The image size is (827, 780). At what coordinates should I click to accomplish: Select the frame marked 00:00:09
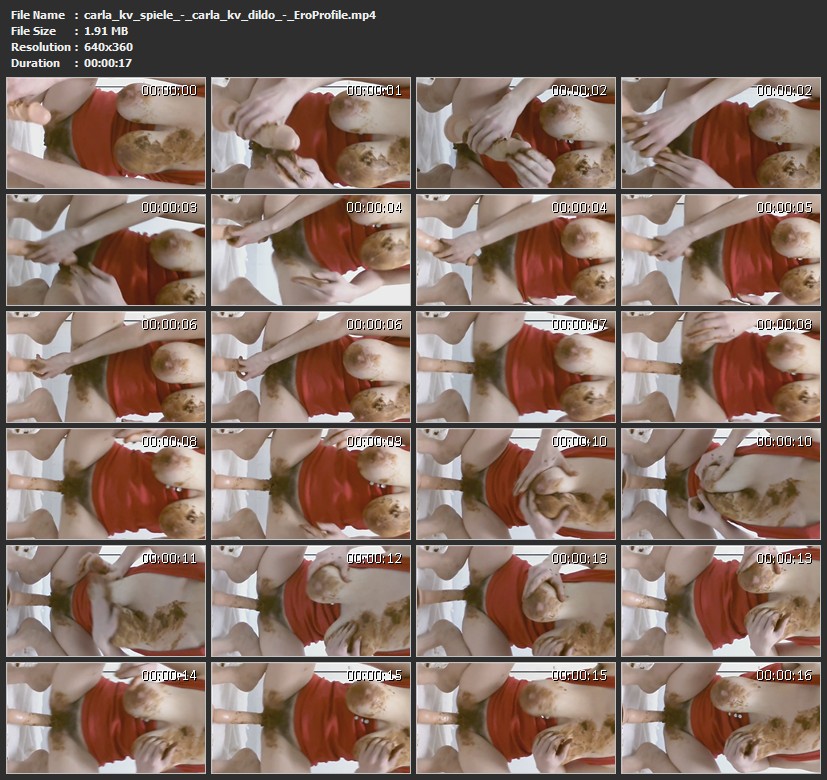tap(311, 484)
